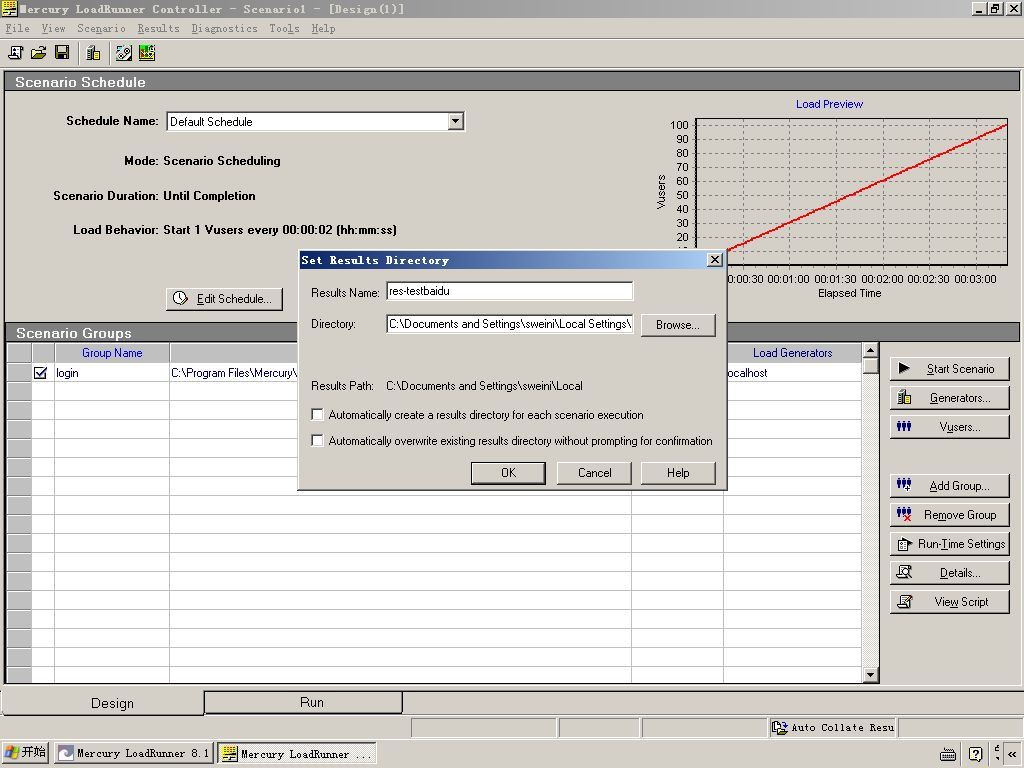1024x768 pixels.
Task: Click the Analyze Results chart toolbar icon
Action: pyautogui.click(x=147, y=52)
